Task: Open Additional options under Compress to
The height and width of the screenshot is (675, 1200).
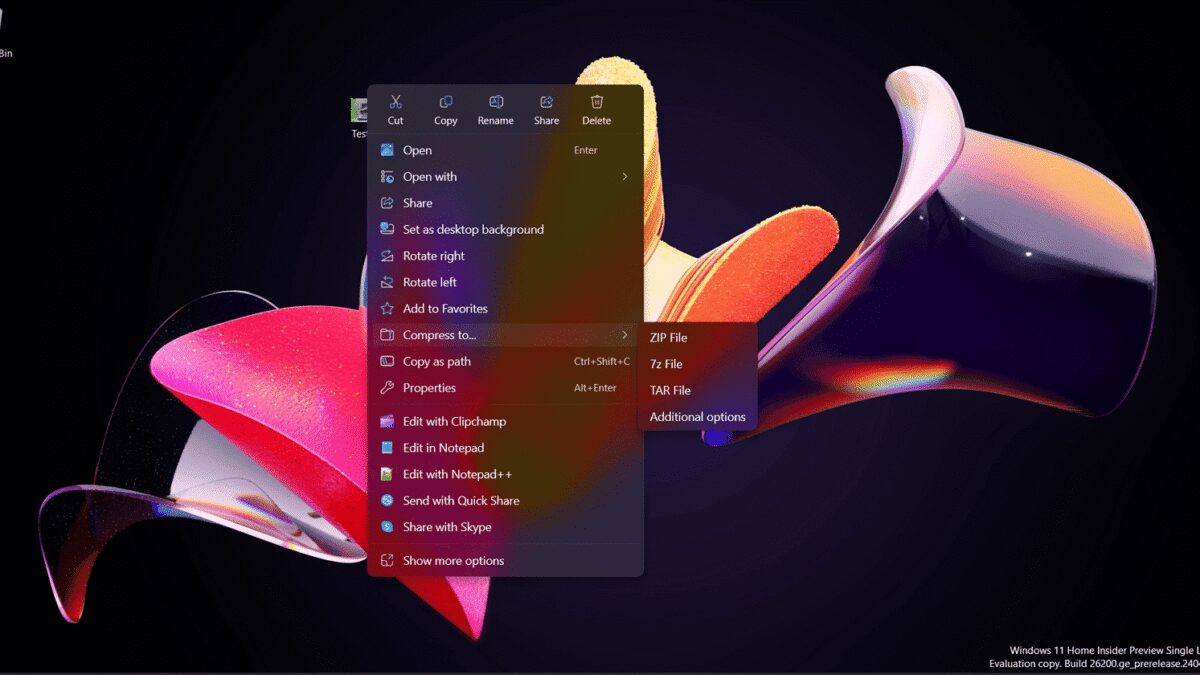Action: pyautogui.click(x=698, y=417)
